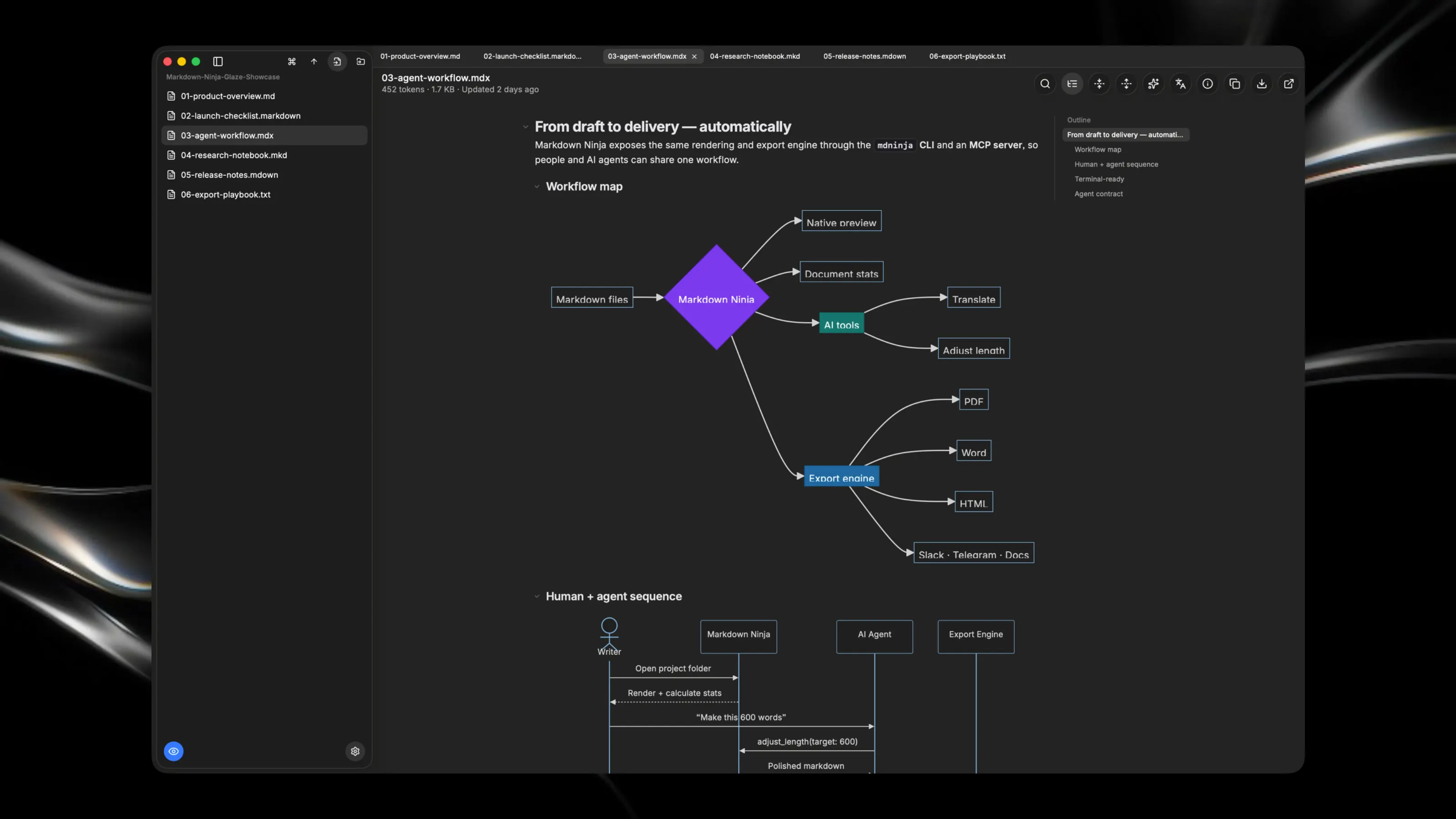This screenshot has height=819, width=1456.
Task: Toggle the blue eye preview button
Action: pos(173,751)
